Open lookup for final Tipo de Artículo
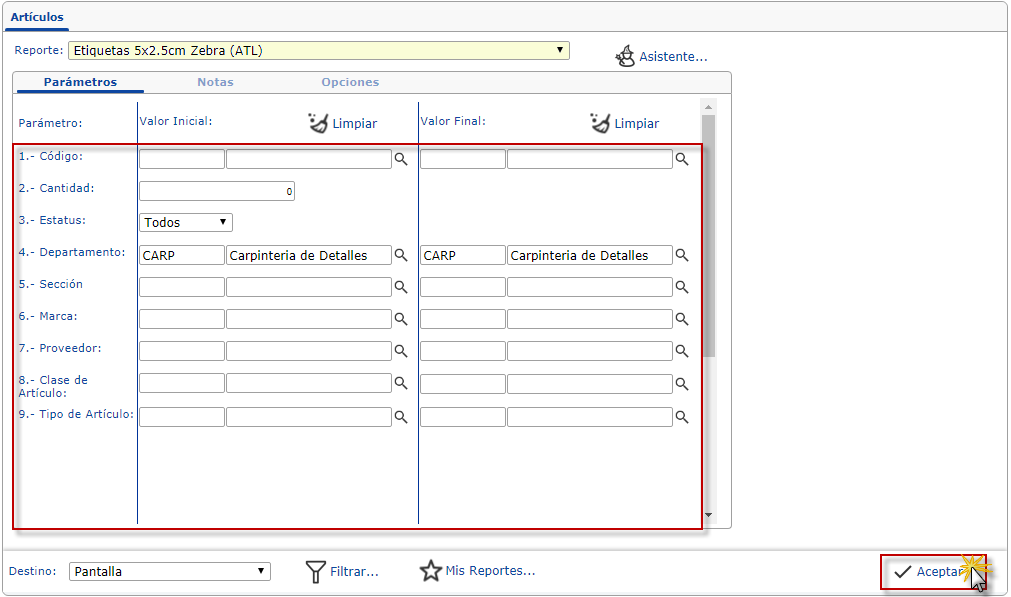The image size is (1011, 597). pyautogui.click(x=682, y=417)
